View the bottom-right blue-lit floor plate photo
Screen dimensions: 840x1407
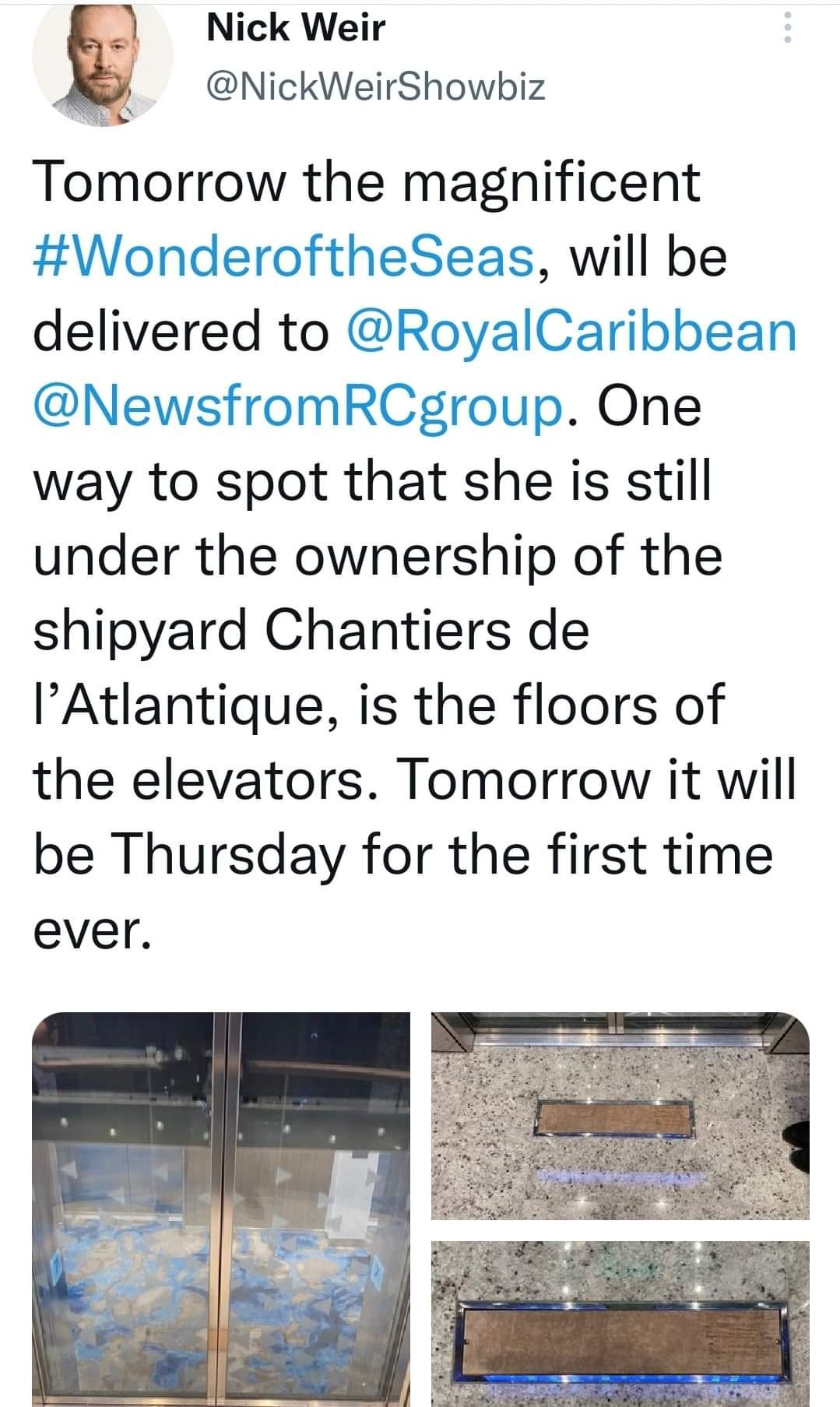coord(620,1324)
